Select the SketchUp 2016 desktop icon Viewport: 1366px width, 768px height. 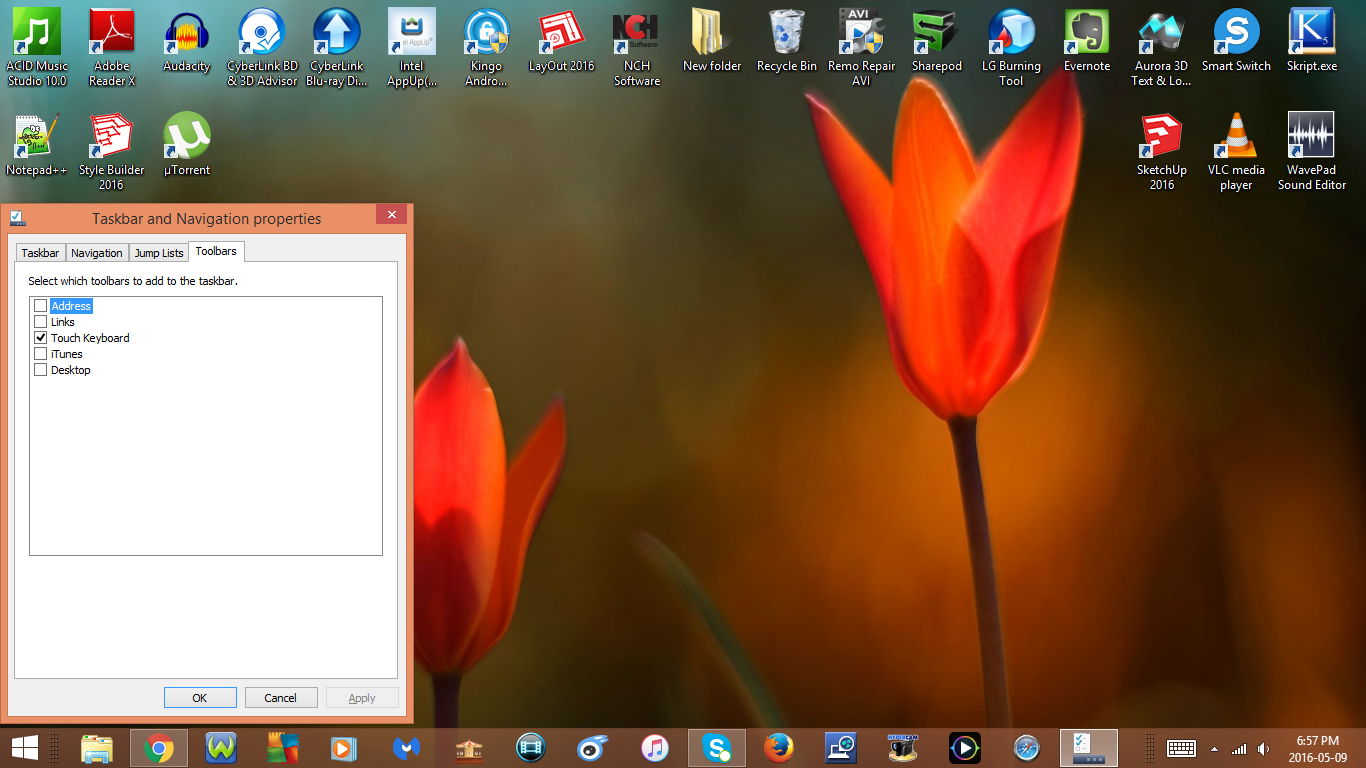click(1161, 150)
